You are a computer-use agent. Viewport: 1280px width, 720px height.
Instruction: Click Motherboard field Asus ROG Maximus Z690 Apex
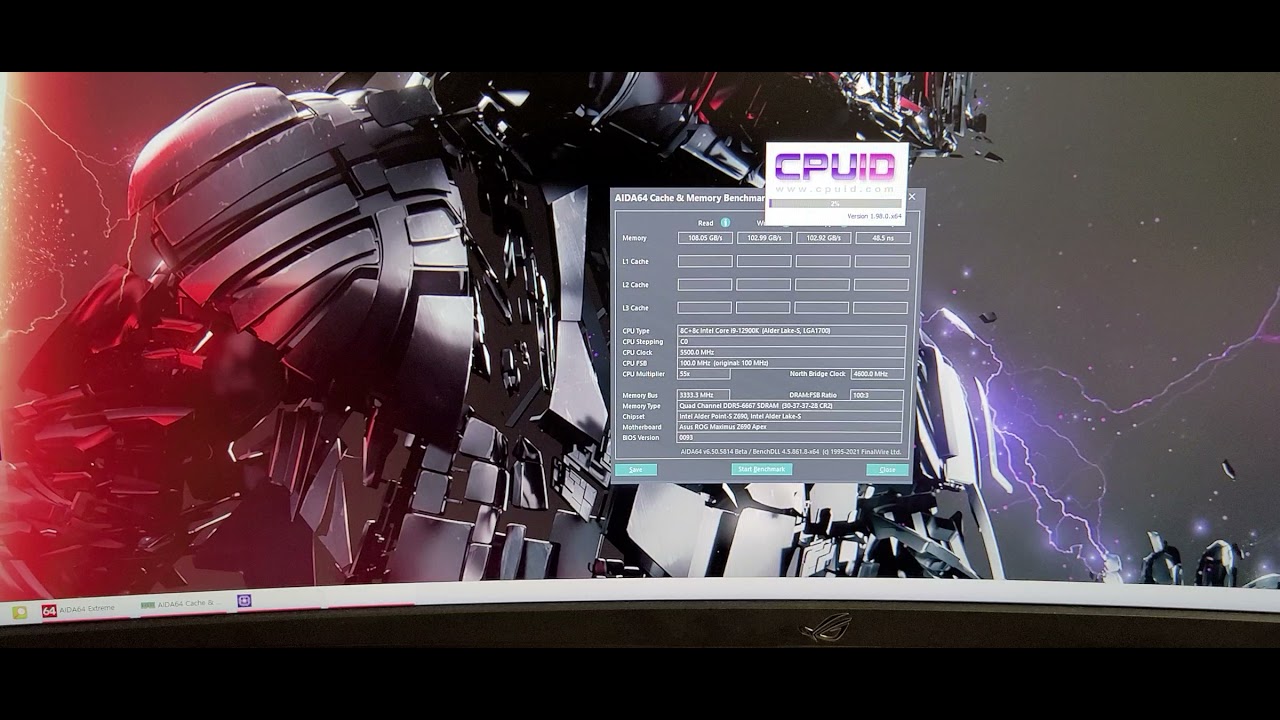coord(790,427)
